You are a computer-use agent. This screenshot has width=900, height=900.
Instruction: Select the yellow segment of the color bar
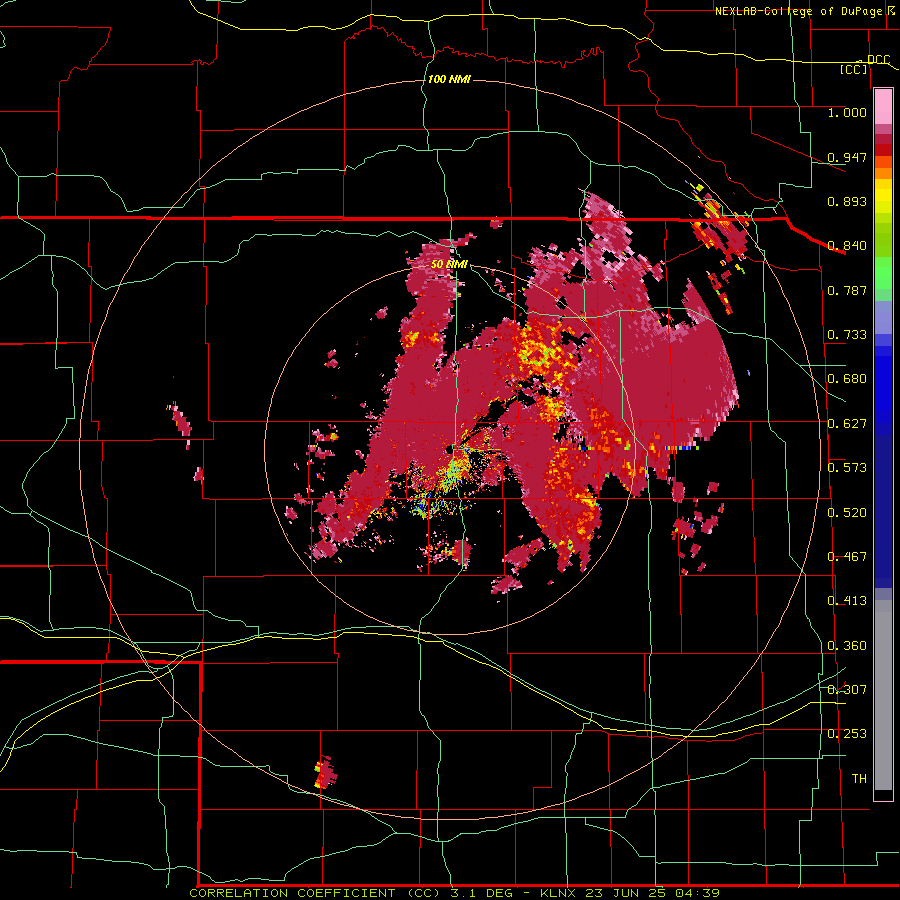[x=883, y=196]
